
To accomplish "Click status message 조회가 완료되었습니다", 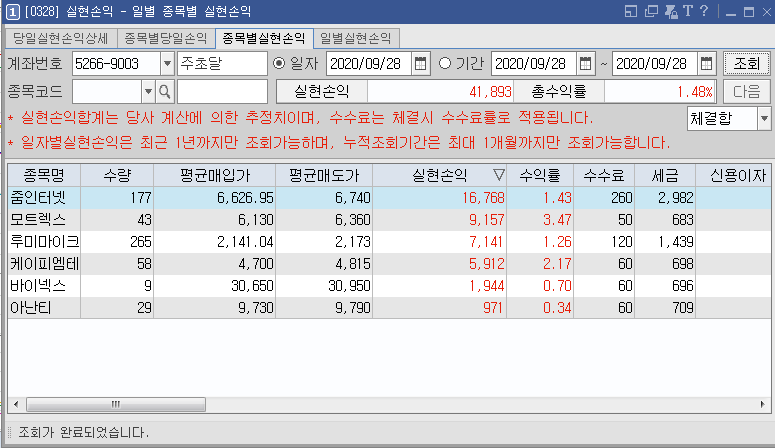I will (x=83, y=432).
